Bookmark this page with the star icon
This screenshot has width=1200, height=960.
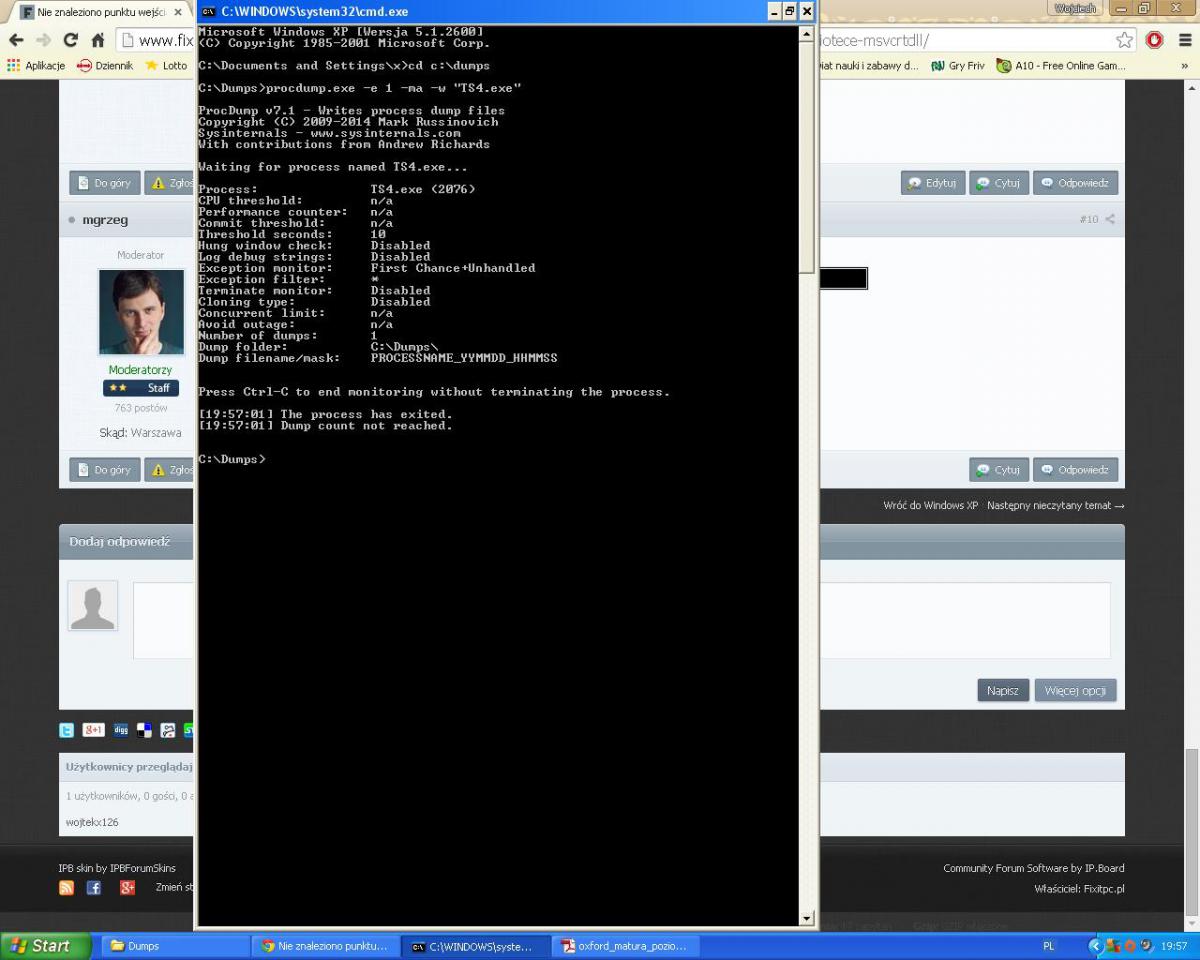(x=1125, y=40)
